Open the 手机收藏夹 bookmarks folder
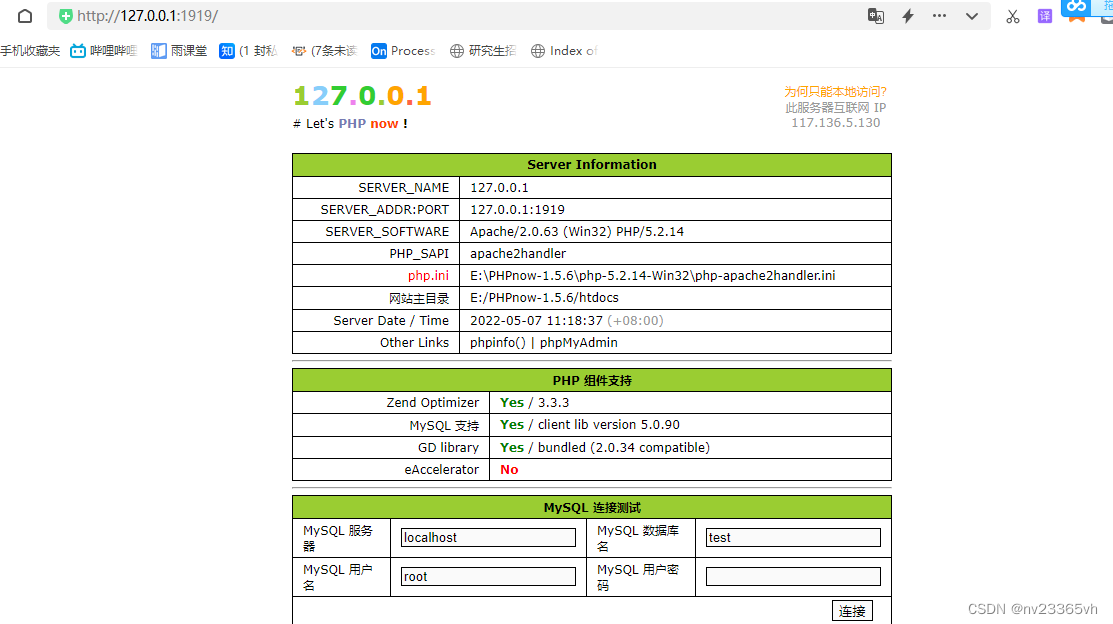This screenshot has width=1113, height=624. pyautogui.click(x=31, y=50)
